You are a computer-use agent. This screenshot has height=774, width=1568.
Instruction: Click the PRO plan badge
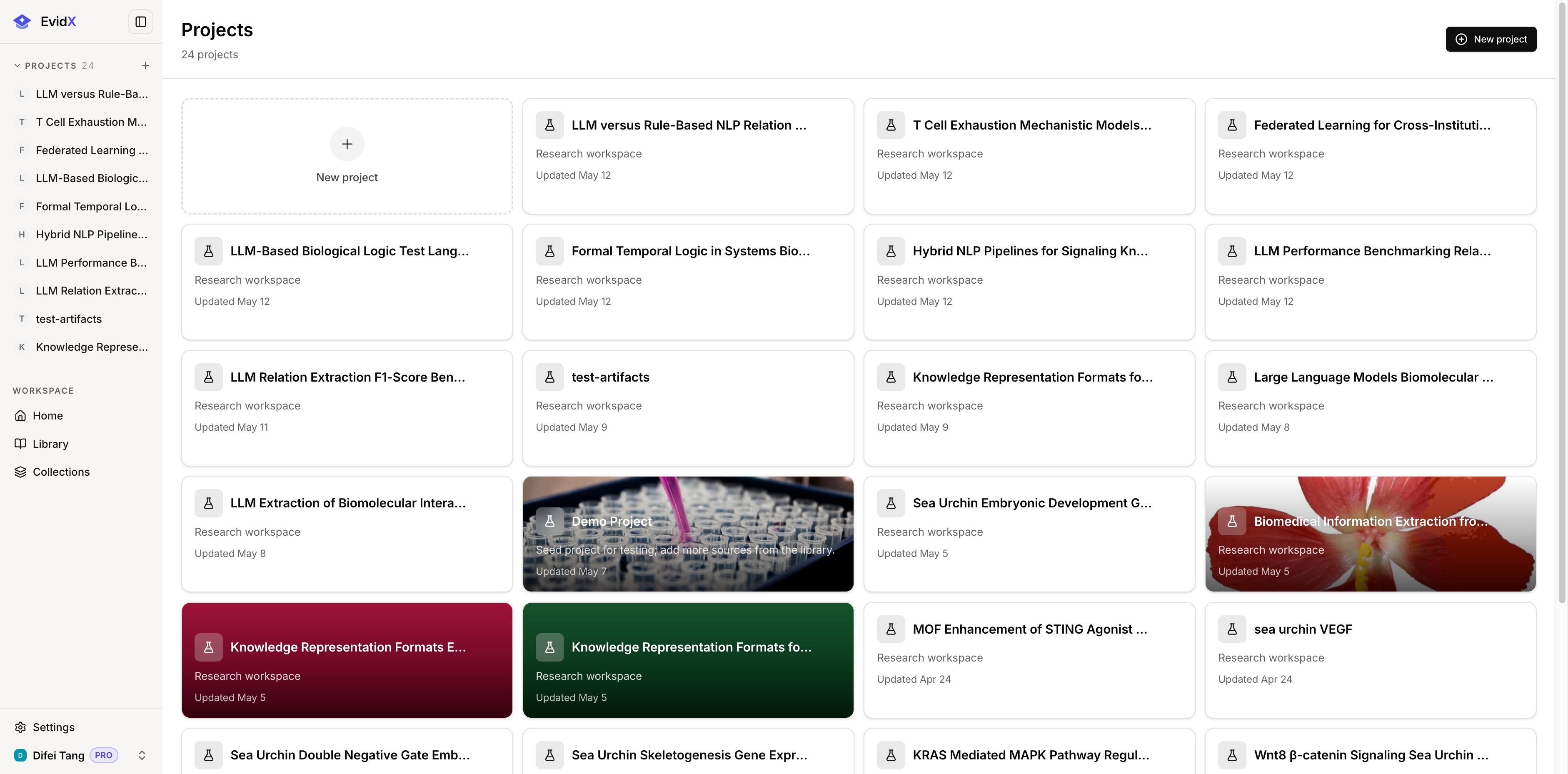coord(103,755)
